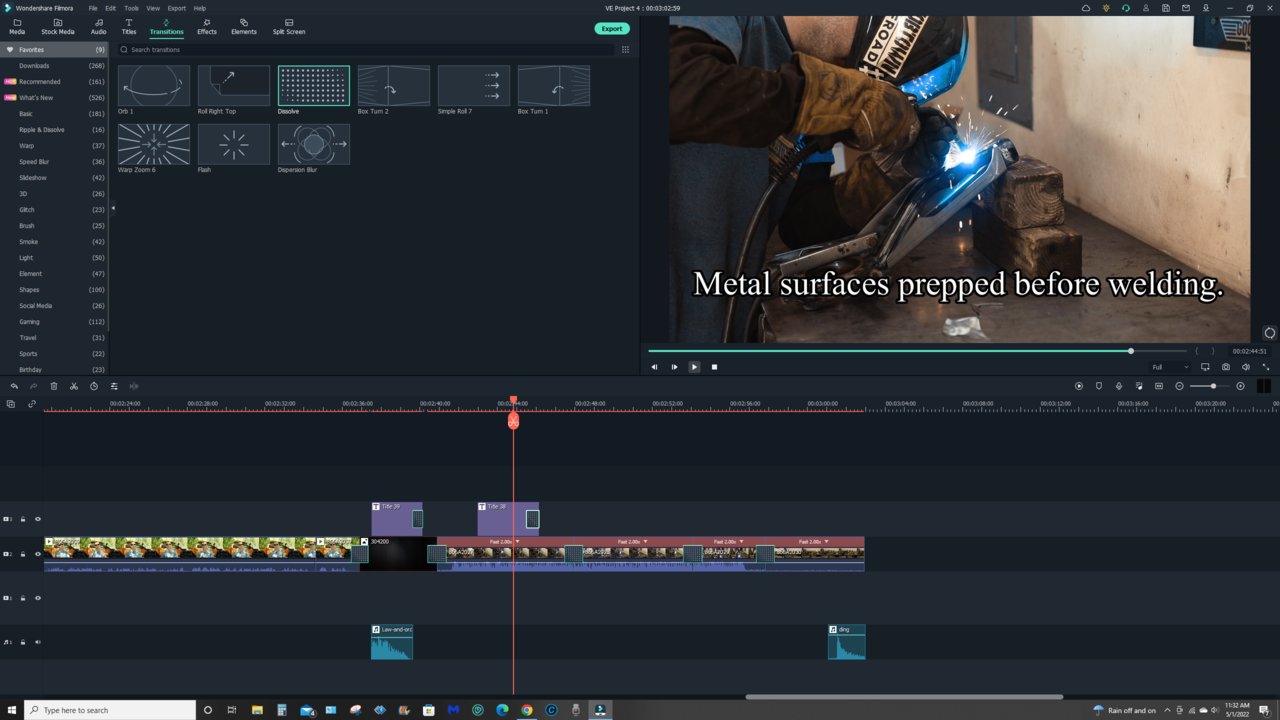Screen dimensions: 1280x720
Task: Step forward one frame in preview
Action: click(x=675, y=367)
